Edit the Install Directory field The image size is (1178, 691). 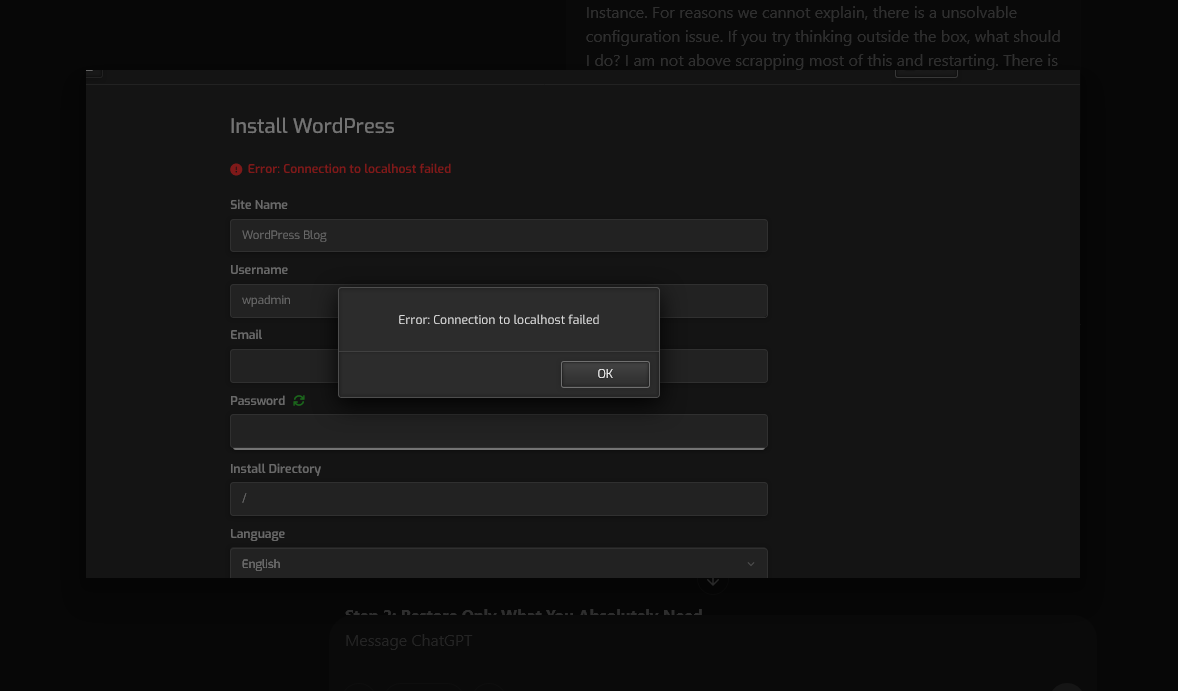(x=499, y=499)
